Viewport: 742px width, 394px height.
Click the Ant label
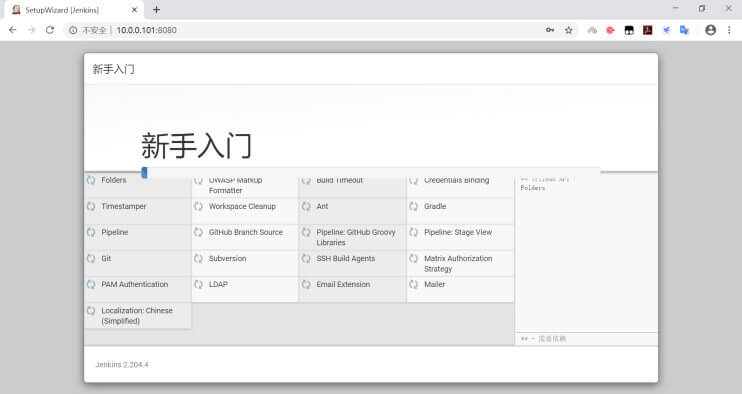point(322,206)
